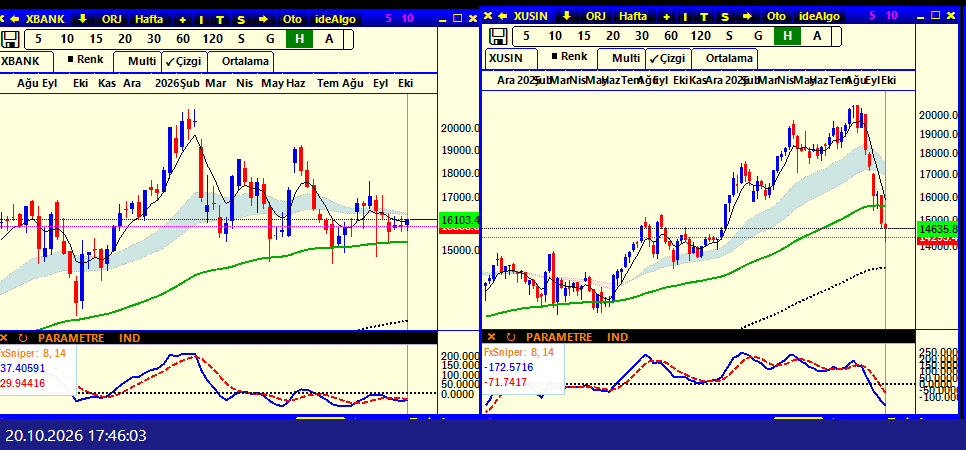This screenshot has width=966, height=450.
Task: Refresh the XUSIN indicator panel
Action: pyautogui.click(x=511, y=337)
